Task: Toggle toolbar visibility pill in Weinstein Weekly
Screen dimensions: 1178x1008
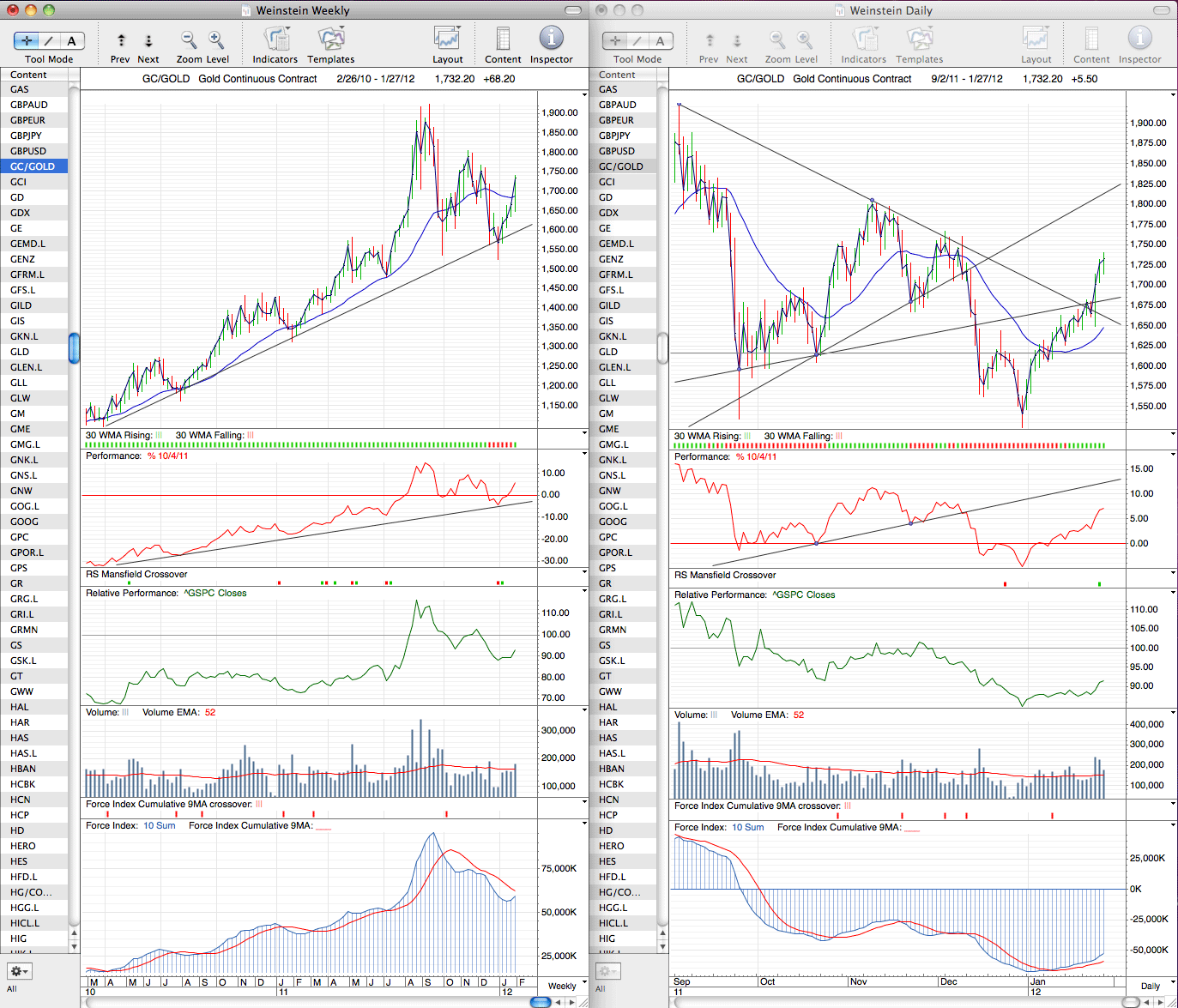Action: [x=573, y=10]
